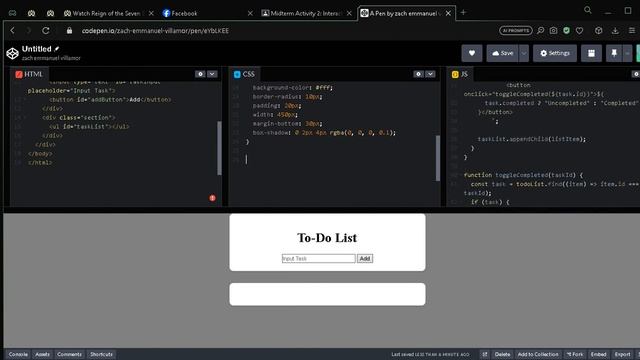Bookmark the page with the heart outline icon
Viewport: 640px width, 360px height.
point(579,31)
